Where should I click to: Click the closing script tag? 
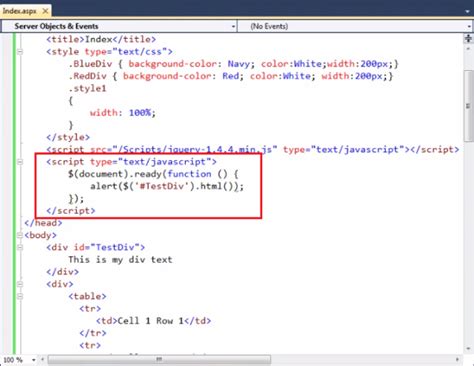coord(71,211)
